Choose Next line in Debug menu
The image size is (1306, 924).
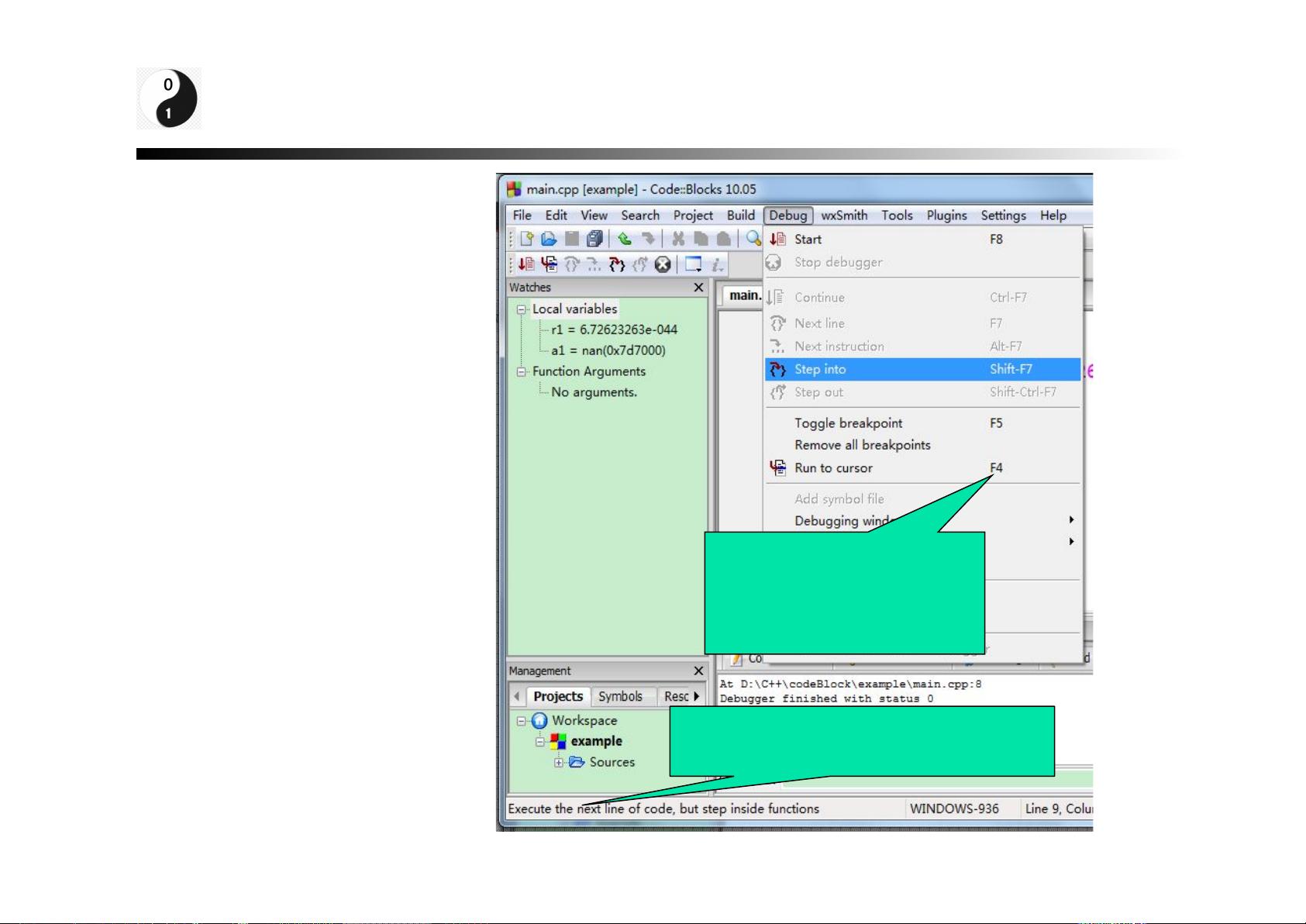pyautogui.click(x=922, y=323)
